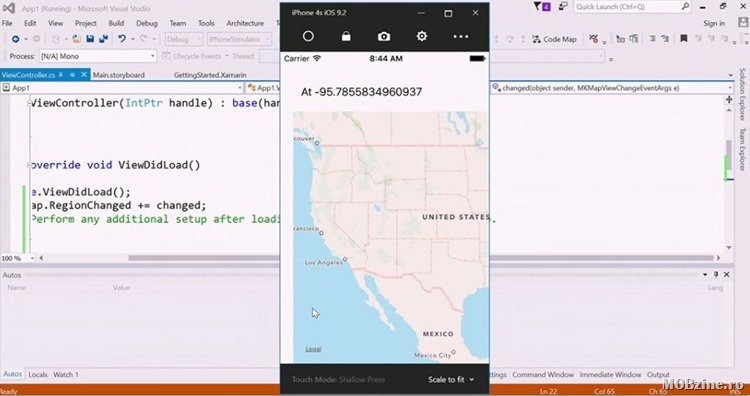Viewport: 750px width, 396px height.
Task: Tap the simulator Home button icon
Action: pos(308,36)
